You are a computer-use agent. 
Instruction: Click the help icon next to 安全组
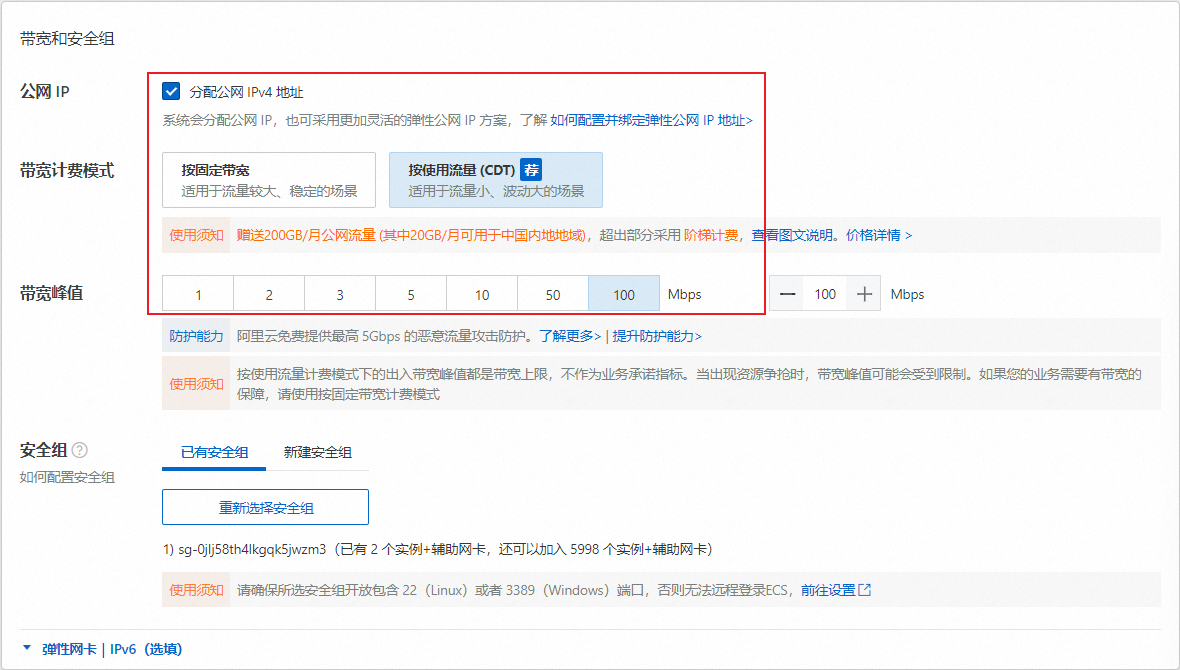click(79, 451)
